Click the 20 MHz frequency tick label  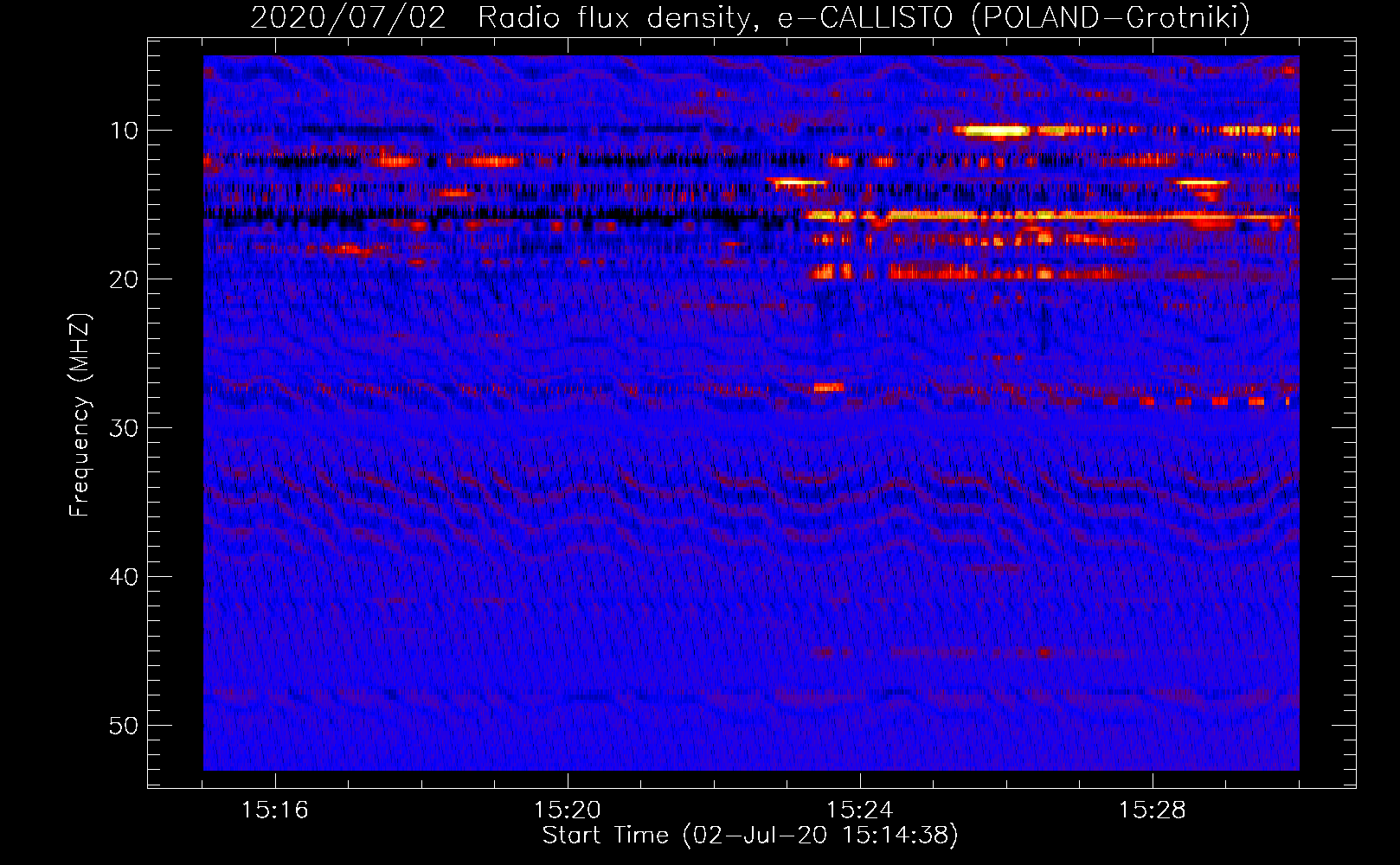click(124, 279)
